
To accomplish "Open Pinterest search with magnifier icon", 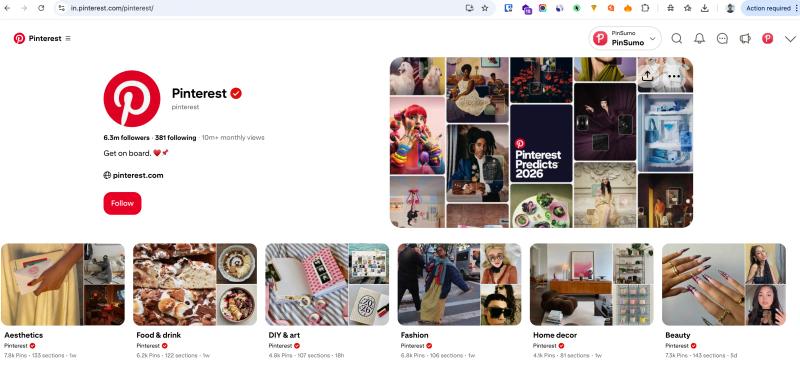I will coord(677,38).
